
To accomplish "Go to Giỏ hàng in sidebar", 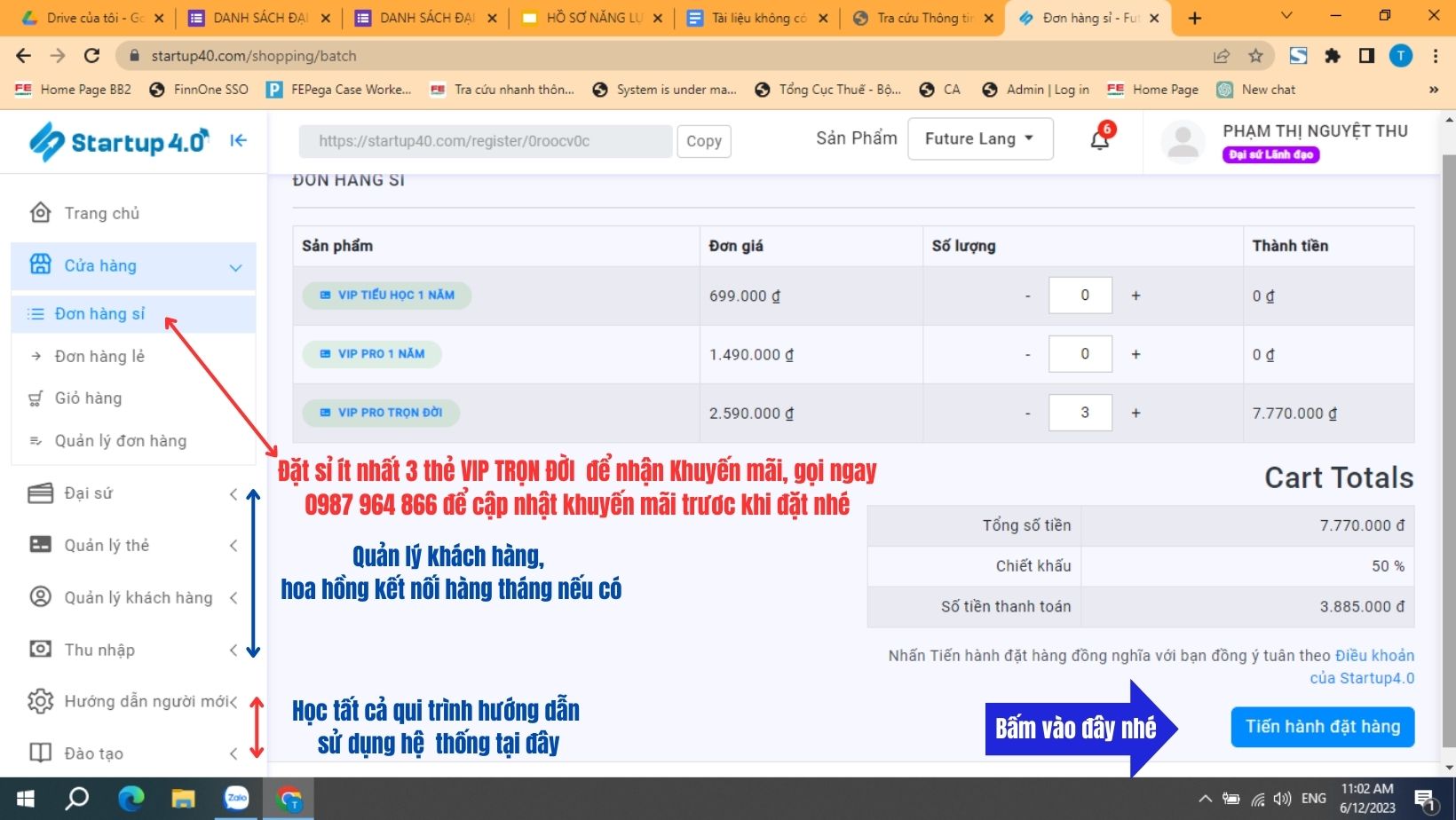I will tap(88, 398).
